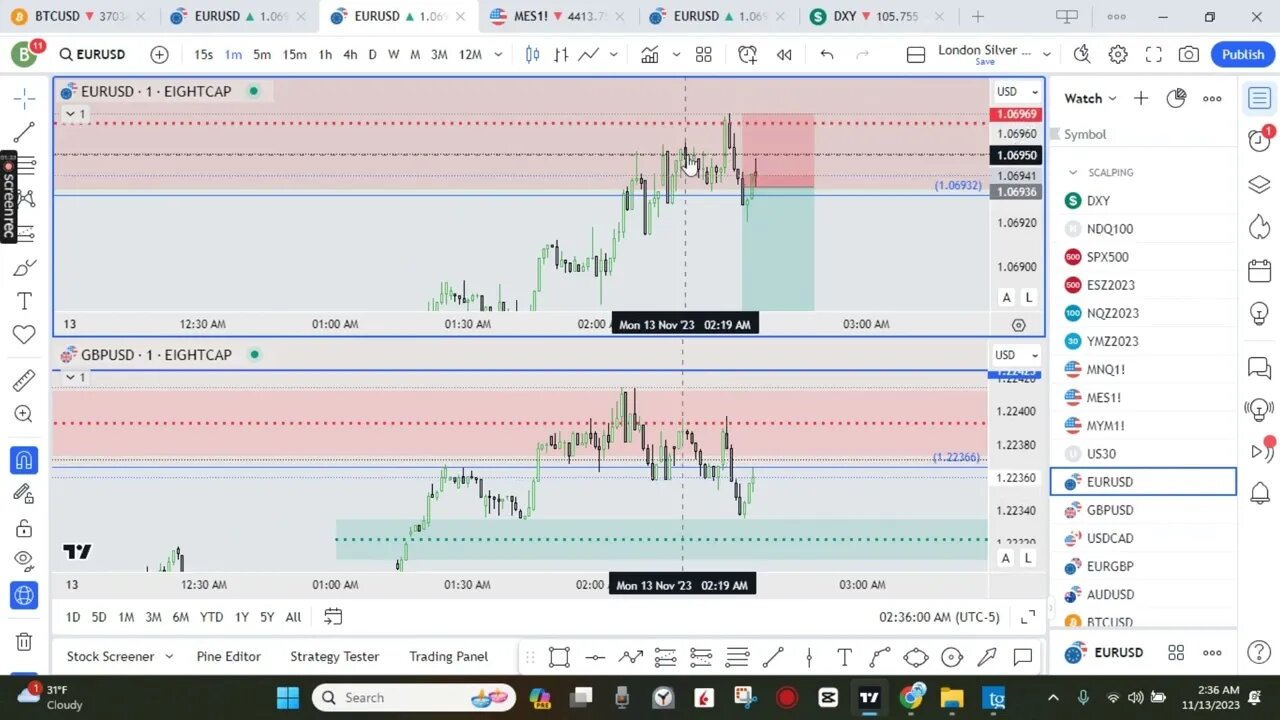Select the rectangle tool in drawing toolbar

pyautogui.click(x=559, y=657)
